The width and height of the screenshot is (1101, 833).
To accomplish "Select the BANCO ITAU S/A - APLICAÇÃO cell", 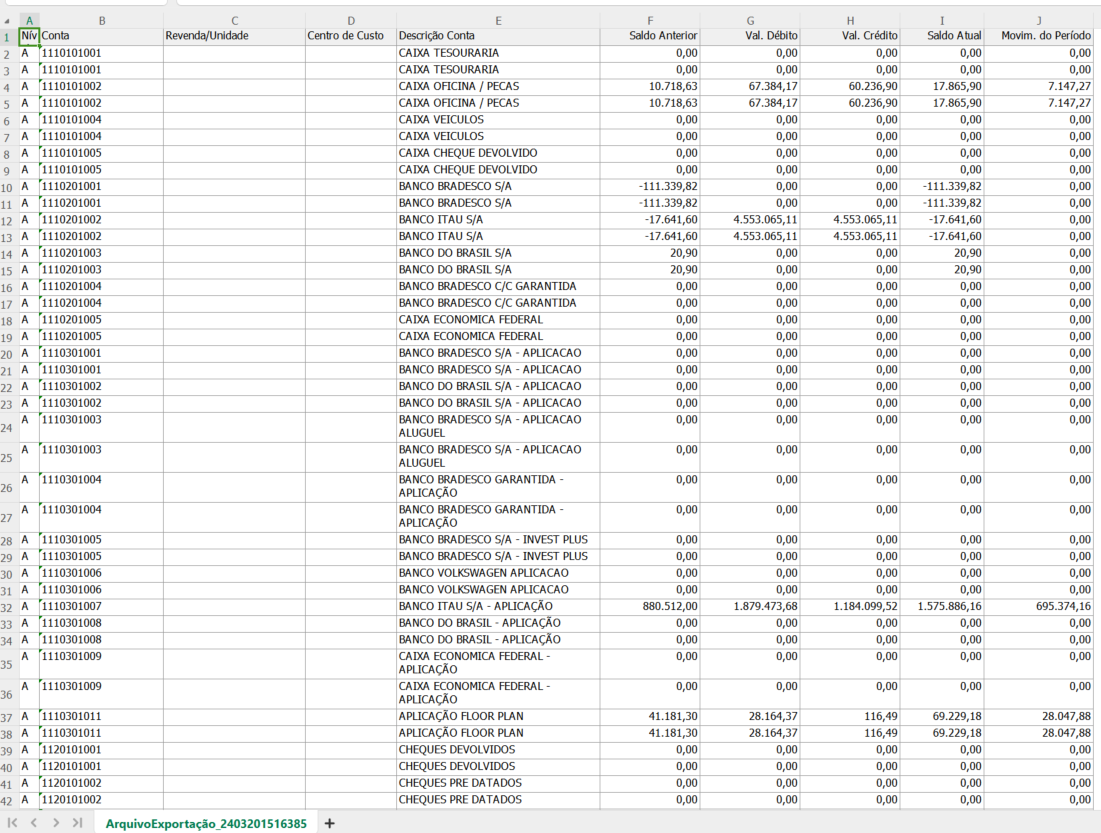I will pyautogui.click(x=499, y=607).
